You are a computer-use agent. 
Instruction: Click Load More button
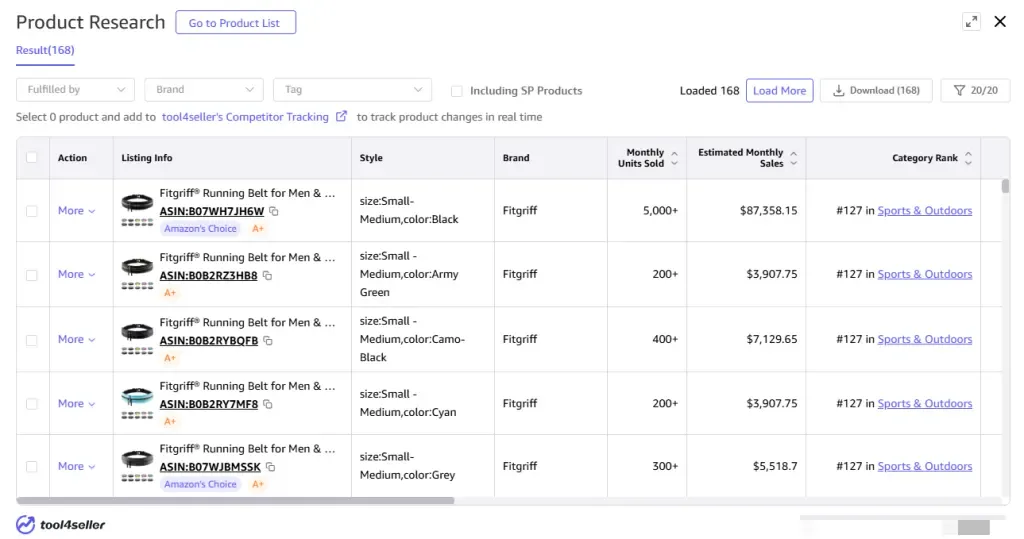780,90
